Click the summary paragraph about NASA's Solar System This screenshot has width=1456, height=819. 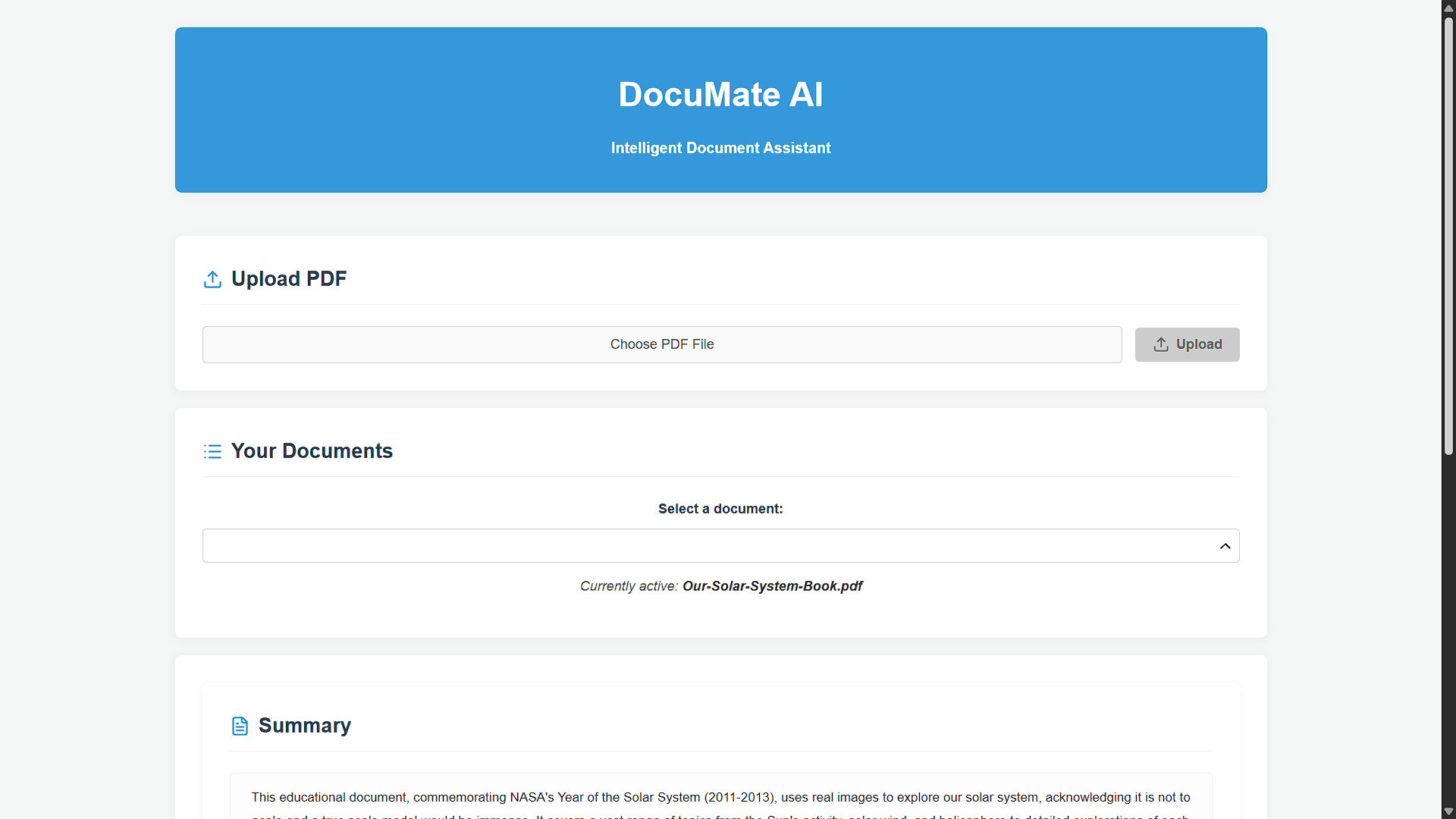pyautogui.click(x=720, y=798)
